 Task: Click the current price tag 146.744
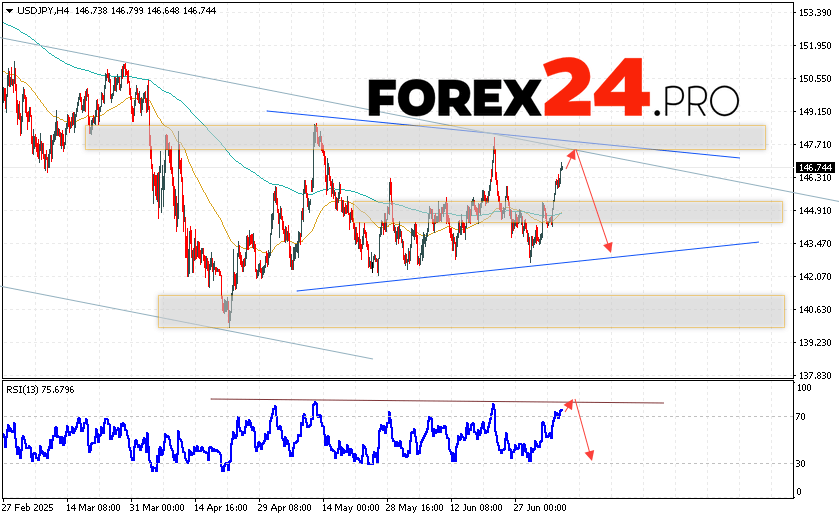[814, 167]
